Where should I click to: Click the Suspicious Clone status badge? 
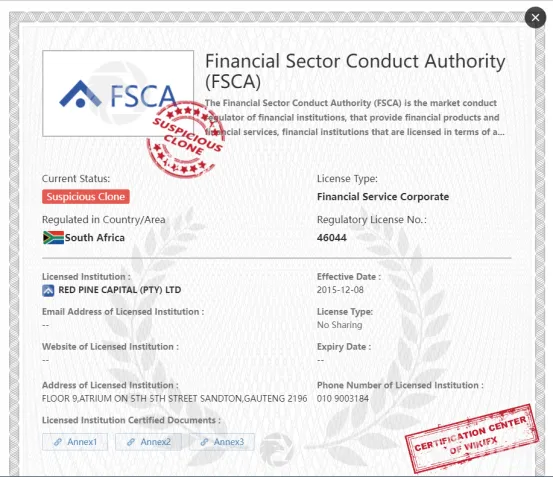86,196
